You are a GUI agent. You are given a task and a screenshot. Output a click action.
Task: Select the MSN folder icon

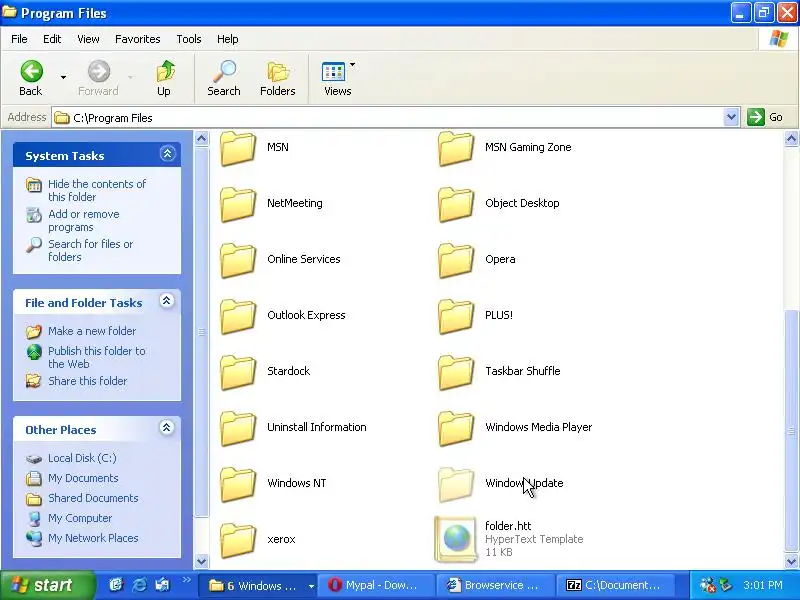pos(238,148)
